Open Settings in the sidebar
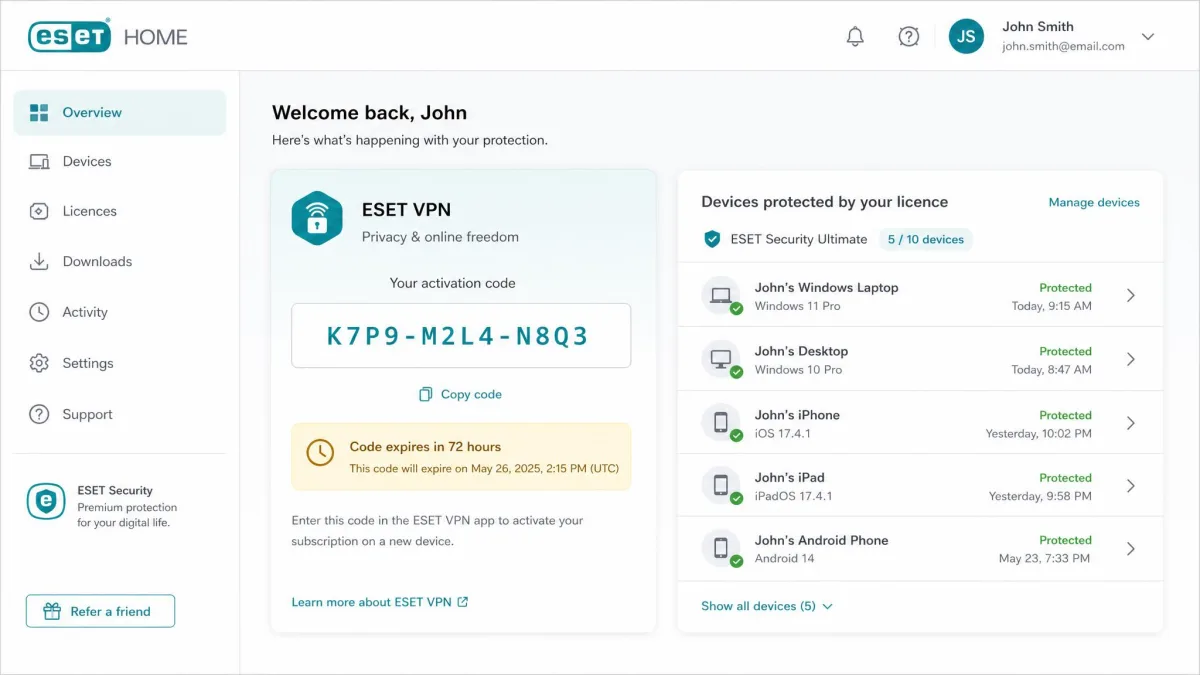This screenshot has height=675, width=1200. [x=120, y=364]
